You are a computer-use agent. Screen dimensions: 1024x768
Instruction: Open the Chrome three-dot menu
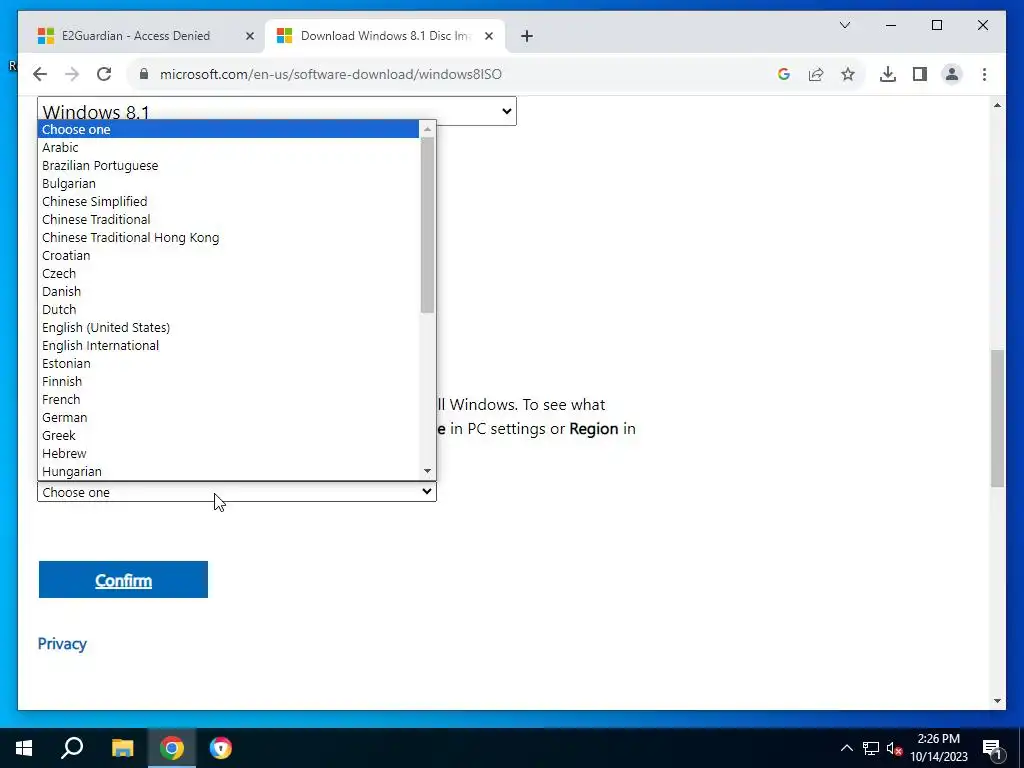point(984,74)
